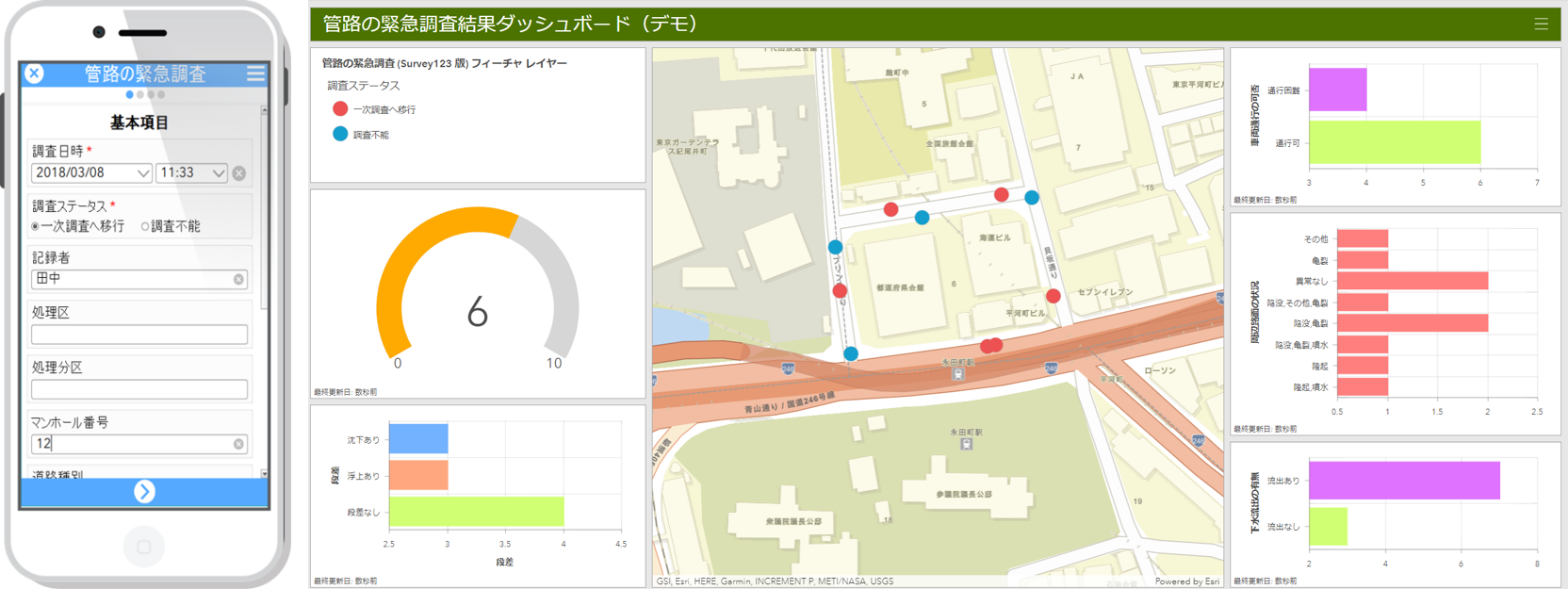Click the red map marker near セブンイレブン
The height and width of the screenshot is (589, 1568).
point(1053,296)
